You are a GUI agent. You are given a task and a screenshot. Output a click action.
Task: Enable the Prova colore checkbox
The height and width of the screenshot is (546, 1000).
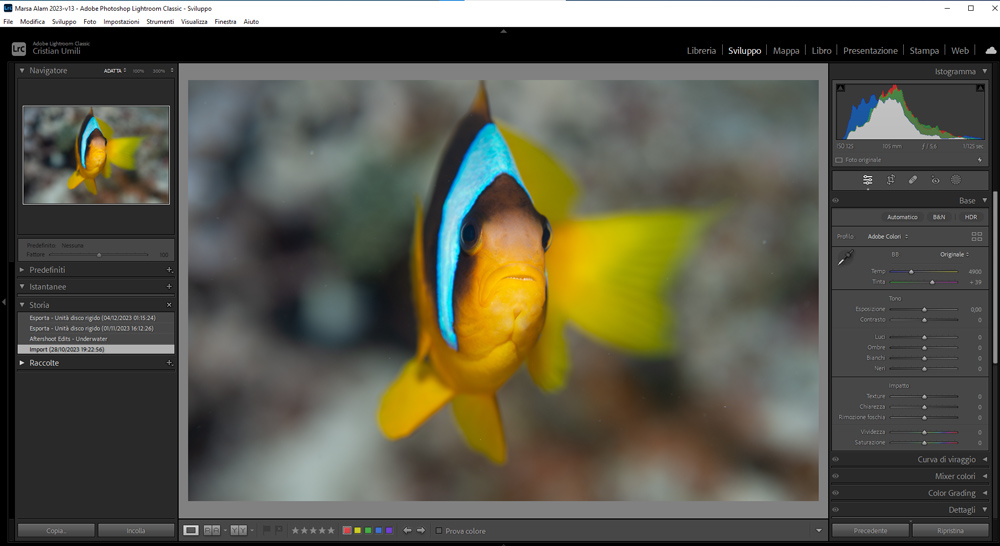pyautogui.click(x=439, y=531)
